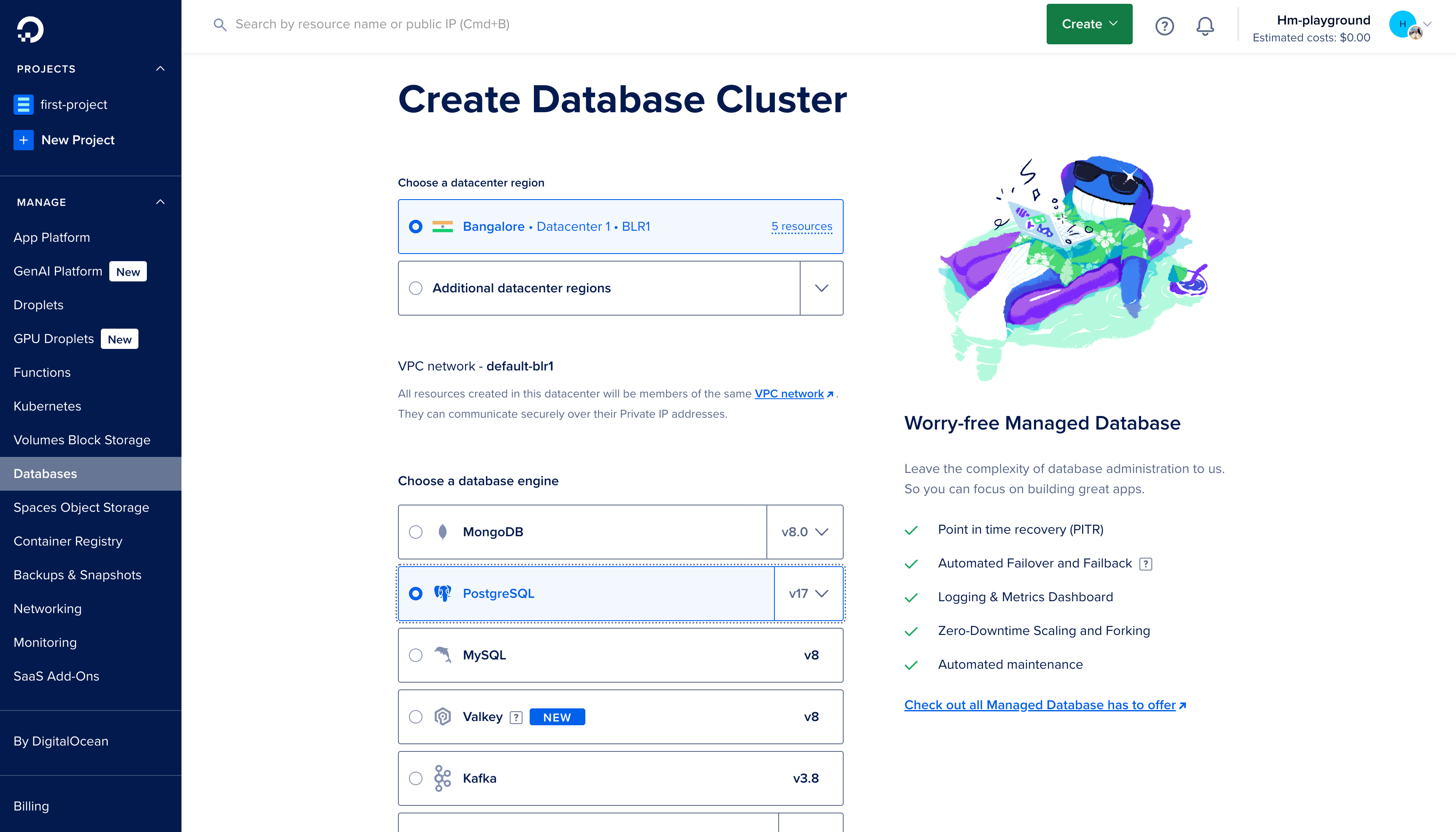Click the India flag icon
The height and width of the screenshot is (832, 1456).
point(442,226)
